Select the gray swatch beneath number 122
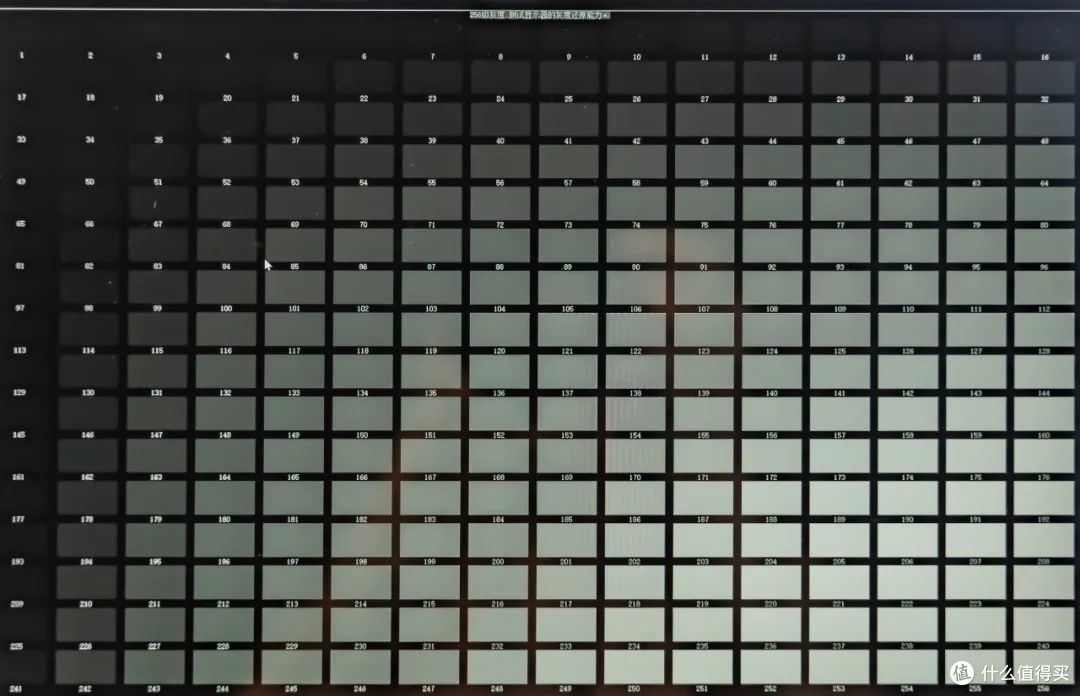 (x=635, y=372)
